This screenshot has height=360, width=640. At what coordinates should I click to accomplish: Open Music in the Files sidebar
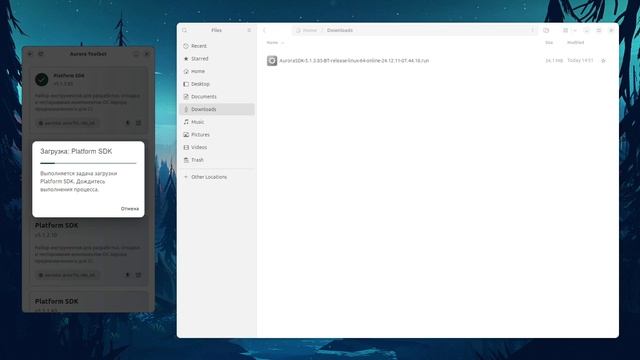tap(217, 122)
